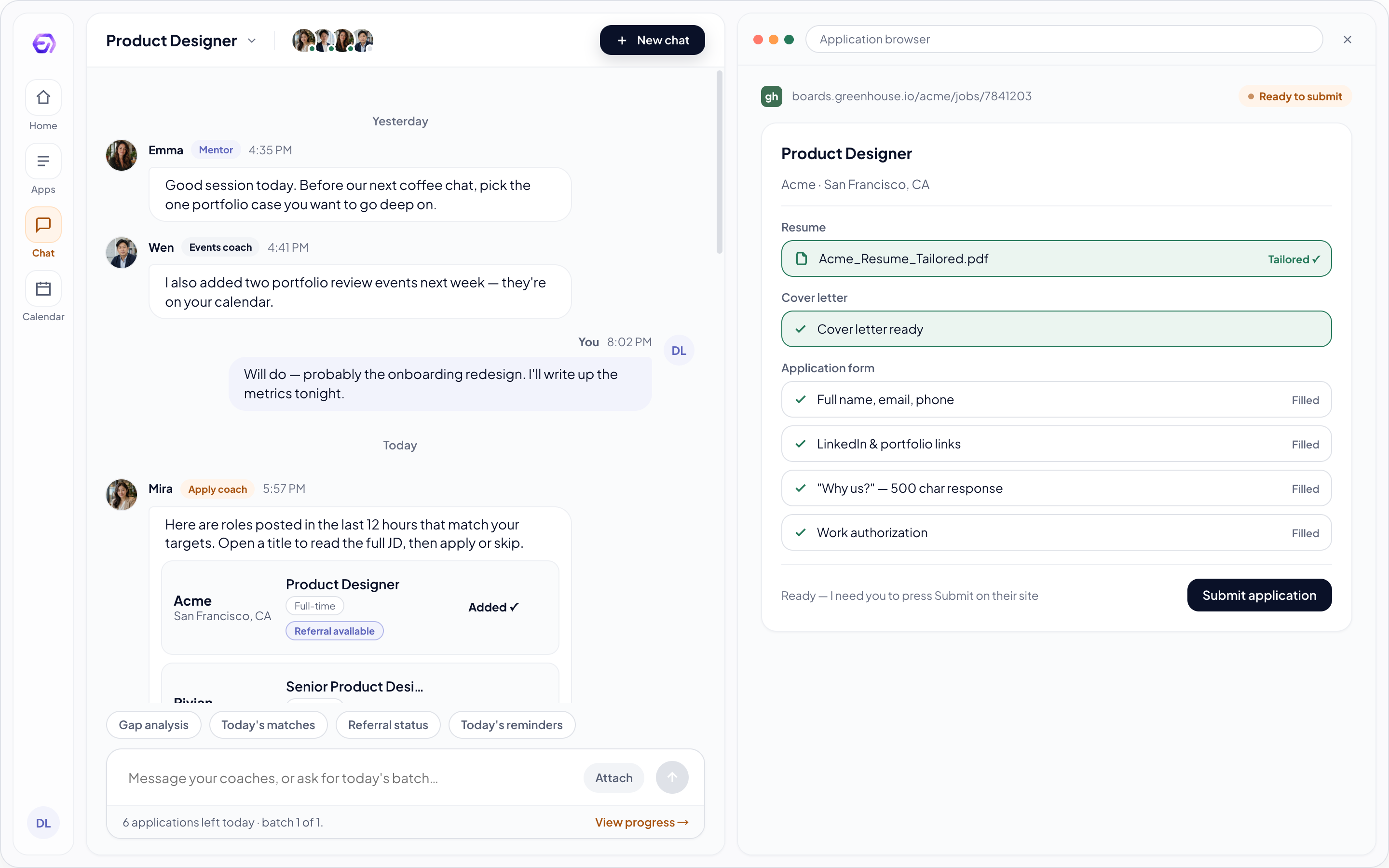1389x868 pixels.
Task: Select the Gap analysis suggestion chip
Action: 153,725
